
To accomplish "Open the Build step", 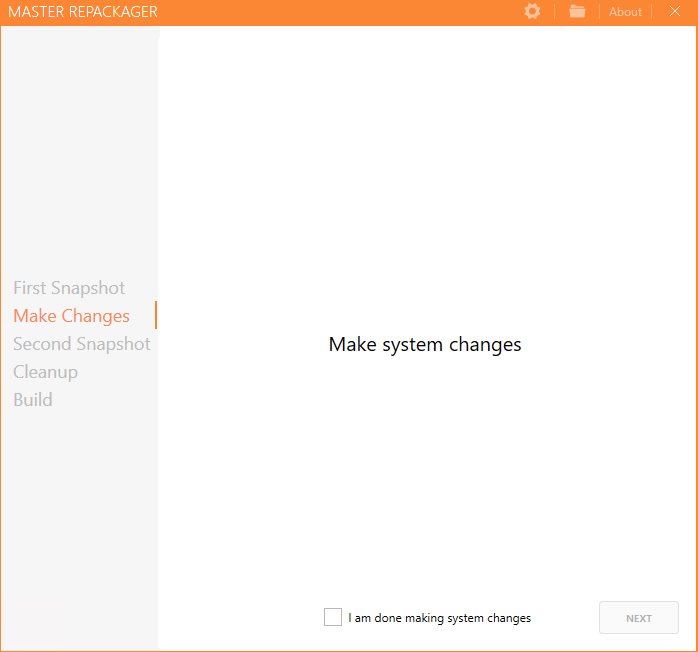I will (33, 400).
